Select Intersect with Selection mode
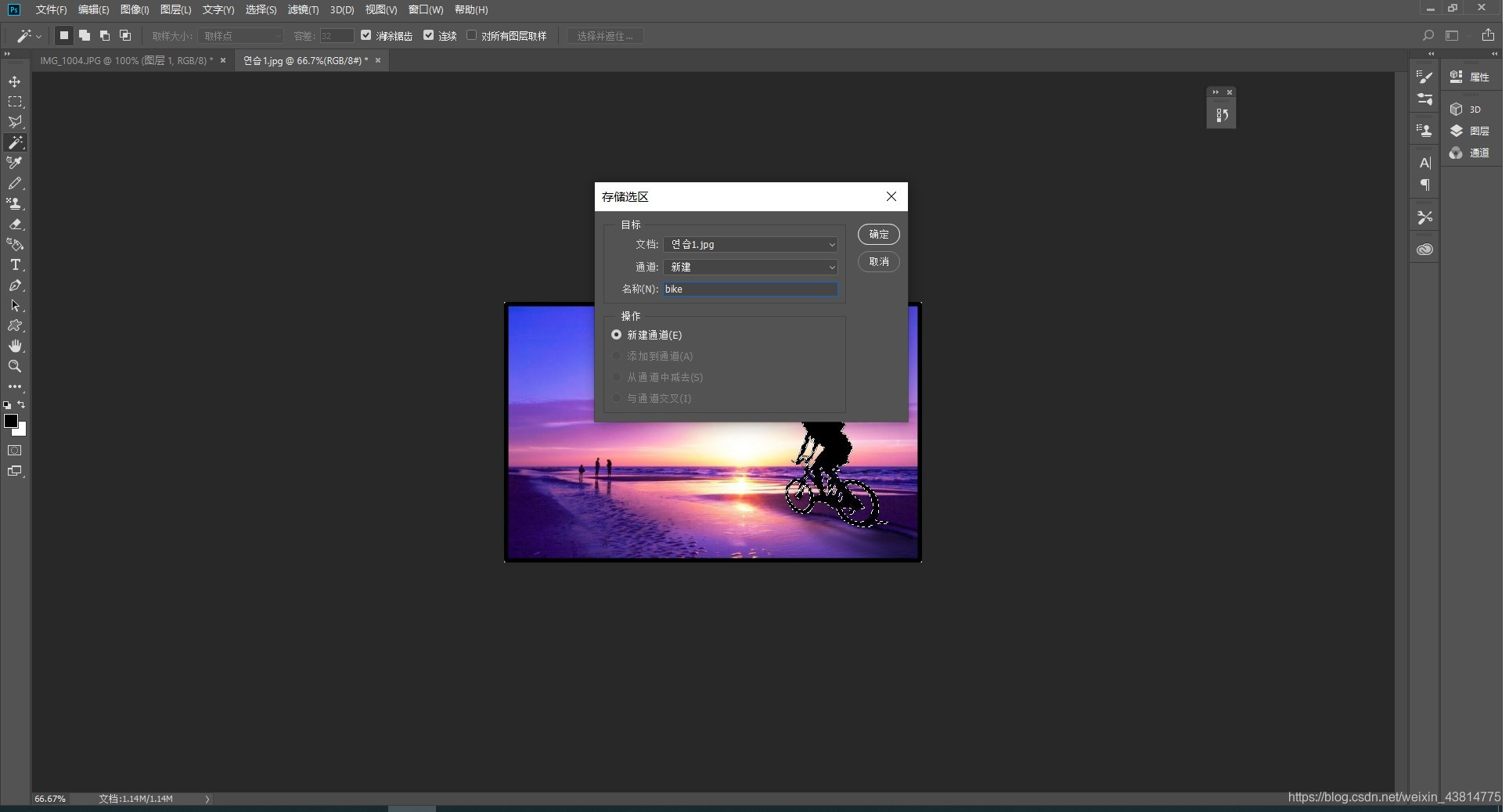This screenshot has width=1509, height=812. click(x=125, y=35)
